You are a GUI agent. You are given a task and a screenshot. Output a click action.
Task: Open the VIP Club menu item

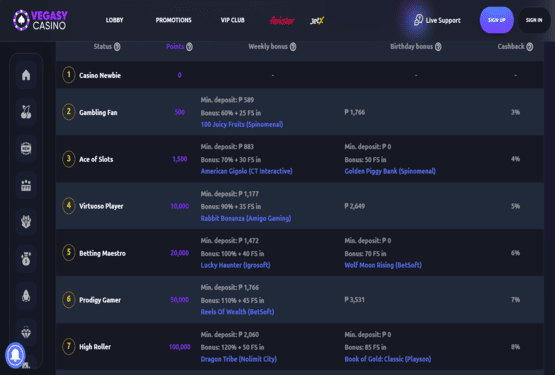point(233,20)
